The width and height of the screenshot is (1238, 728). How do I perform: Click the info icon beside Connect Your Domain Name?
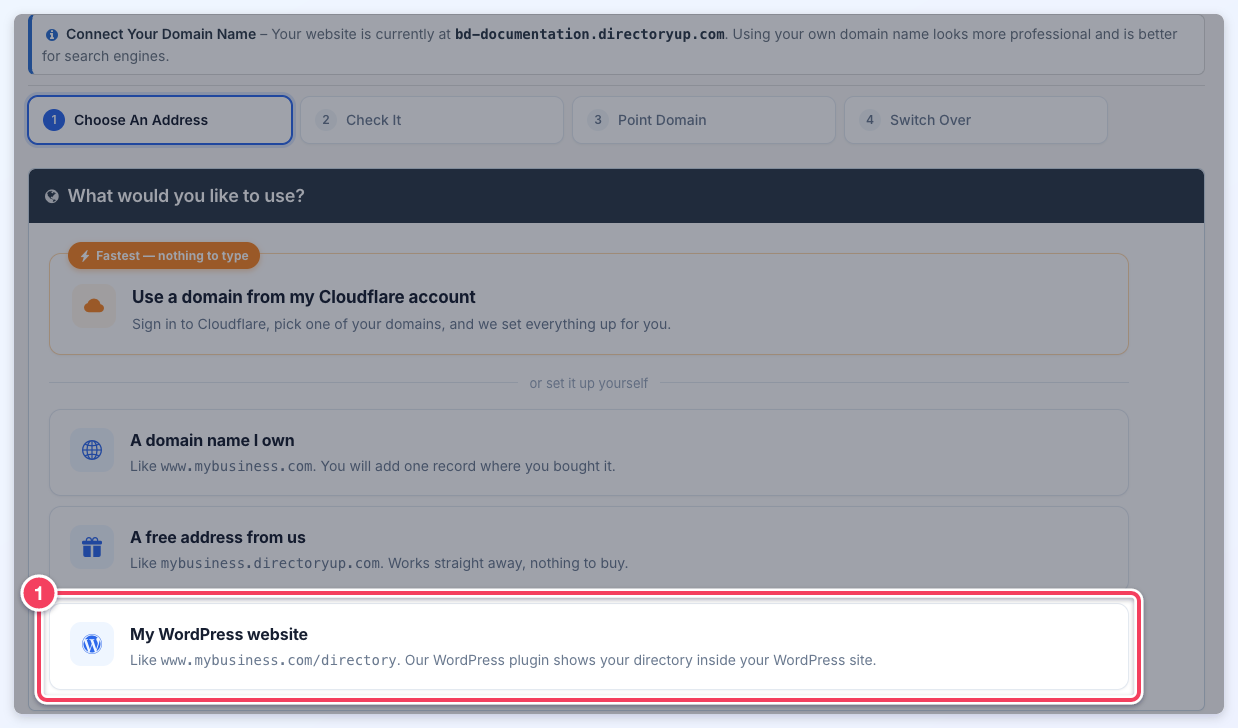coord(52,34)
